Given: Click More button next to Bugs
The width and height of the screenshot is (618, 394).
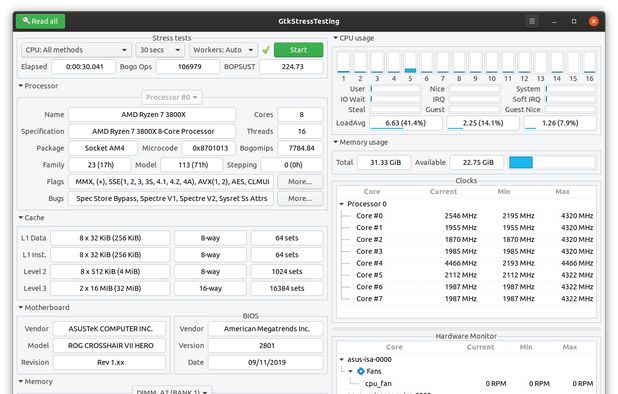Looking at the screenshot, I should tap(300, 199).
